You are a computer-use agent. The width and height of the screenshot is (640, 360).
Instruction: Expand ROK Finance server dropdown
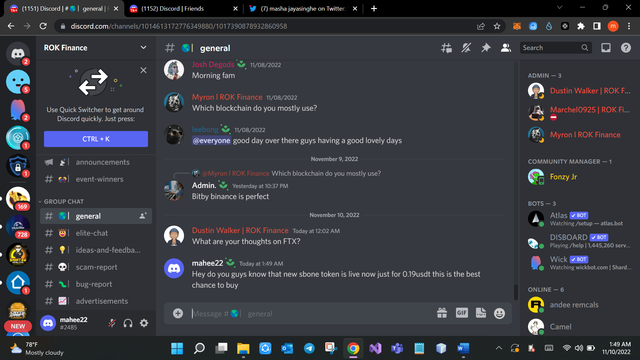pyautogui.click(x=143, y=48)
